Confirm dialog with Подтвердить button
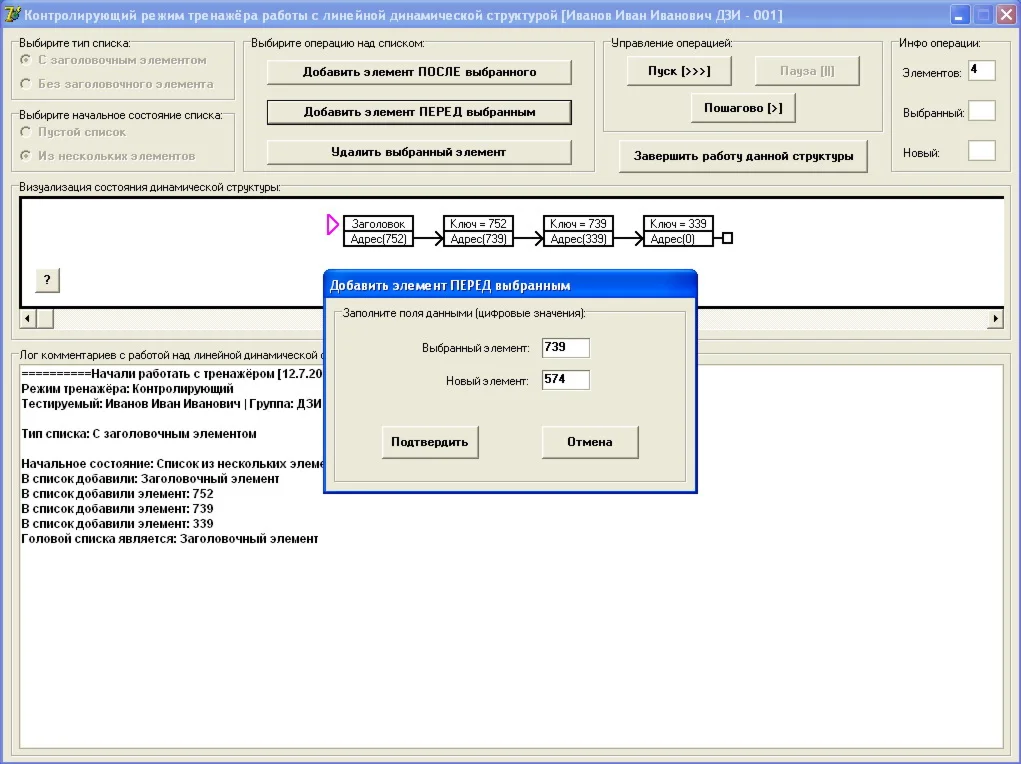The width and height of the screenshot is (1021, 764). click(430, 442)
